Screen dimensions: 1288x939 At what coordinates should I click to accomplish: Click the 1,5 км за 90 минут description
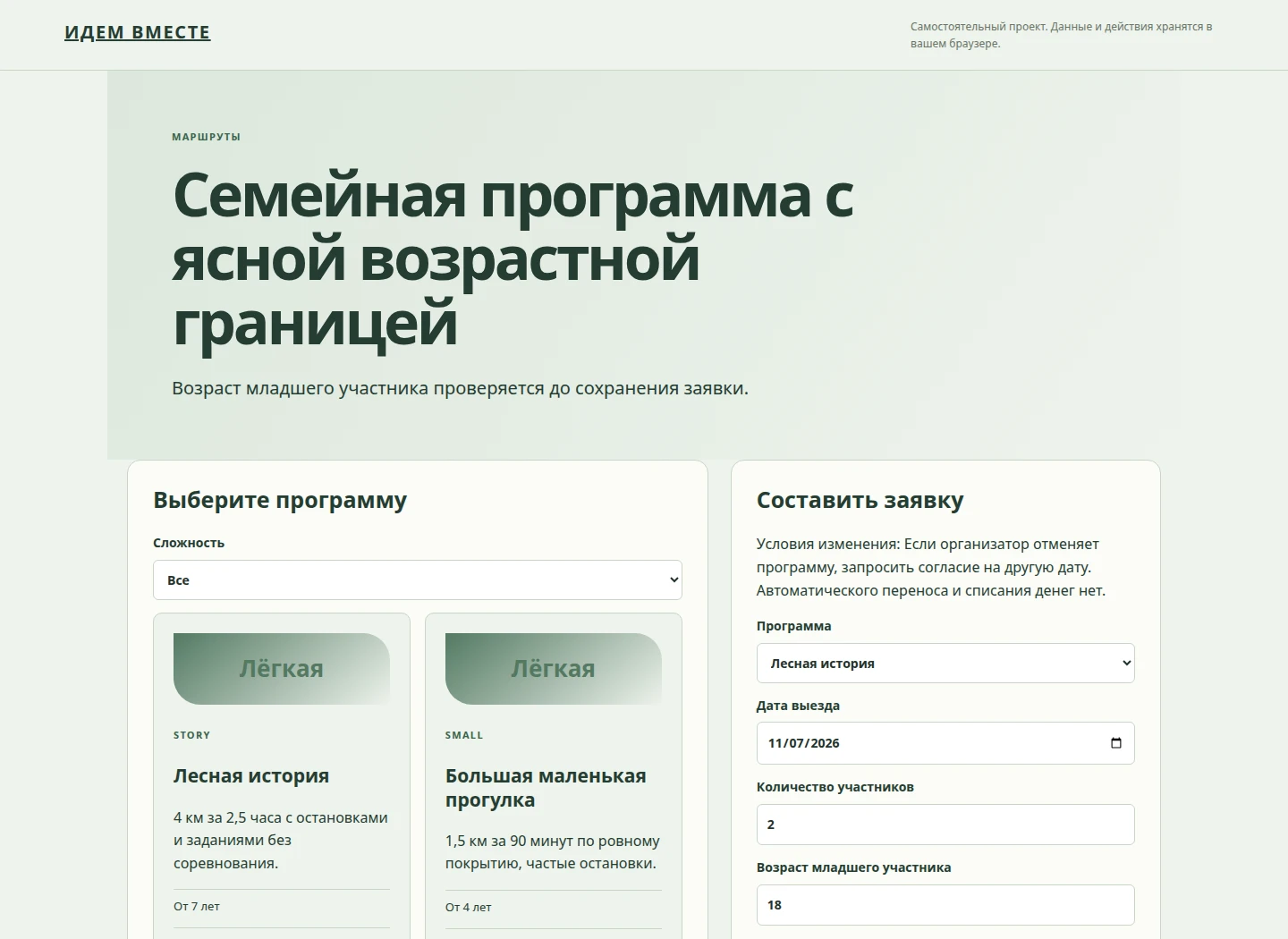[x=553, y=852]
